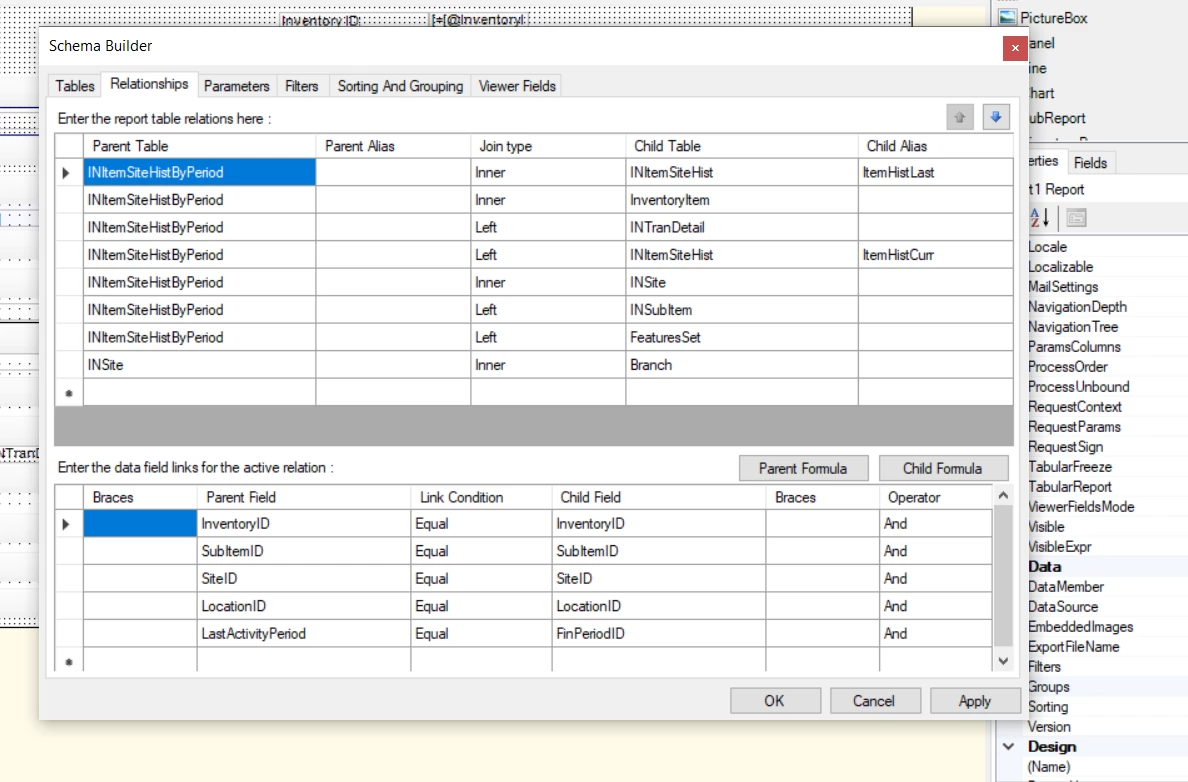This screenshot has height=782, width=1188.
Task: Click the property pages icon beside A-Z
Action: tap(1076, 218)
